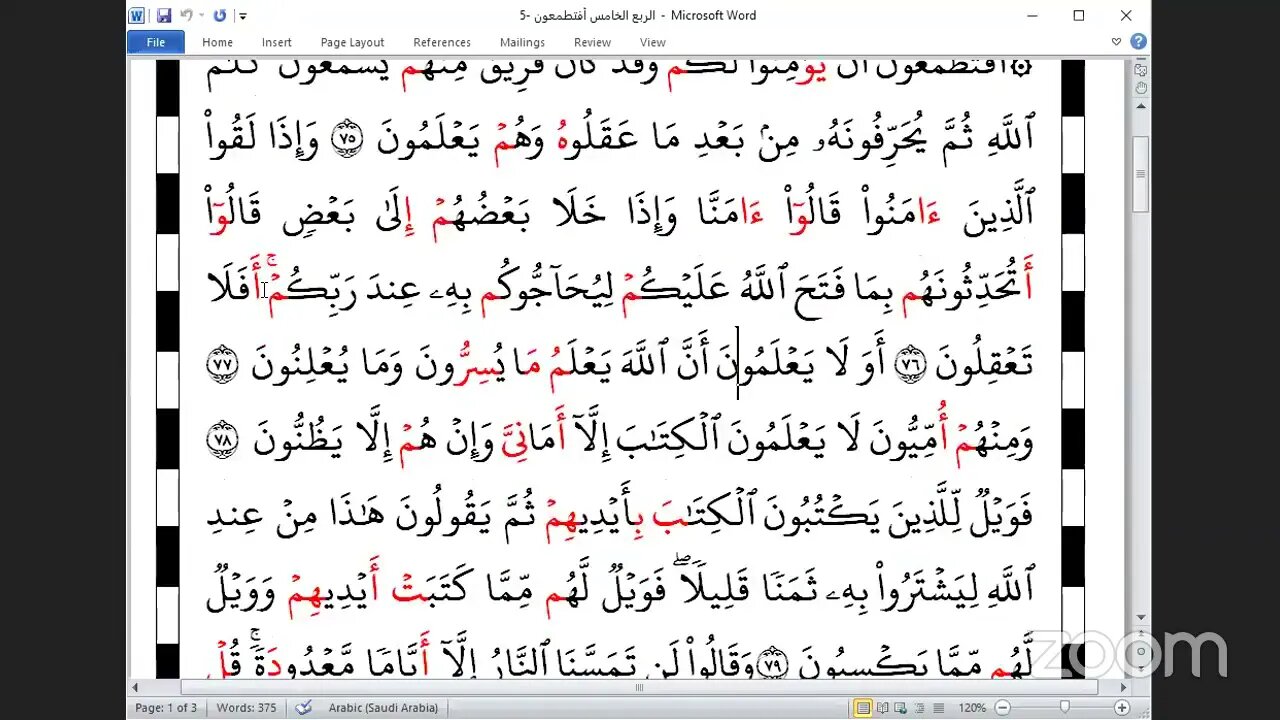Click the vertical scrollbar down arrow

[x=1141, y=618]
